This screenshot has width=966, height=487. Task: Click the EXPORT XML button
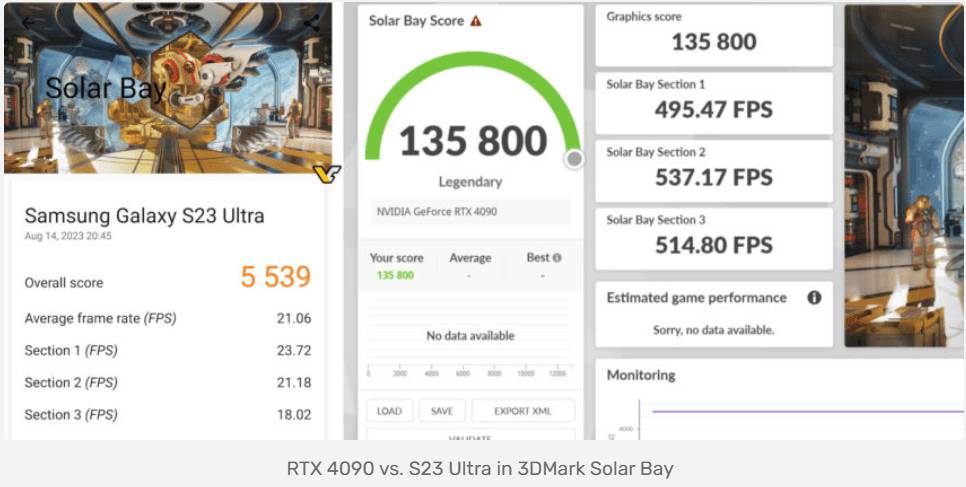[523, 411]
